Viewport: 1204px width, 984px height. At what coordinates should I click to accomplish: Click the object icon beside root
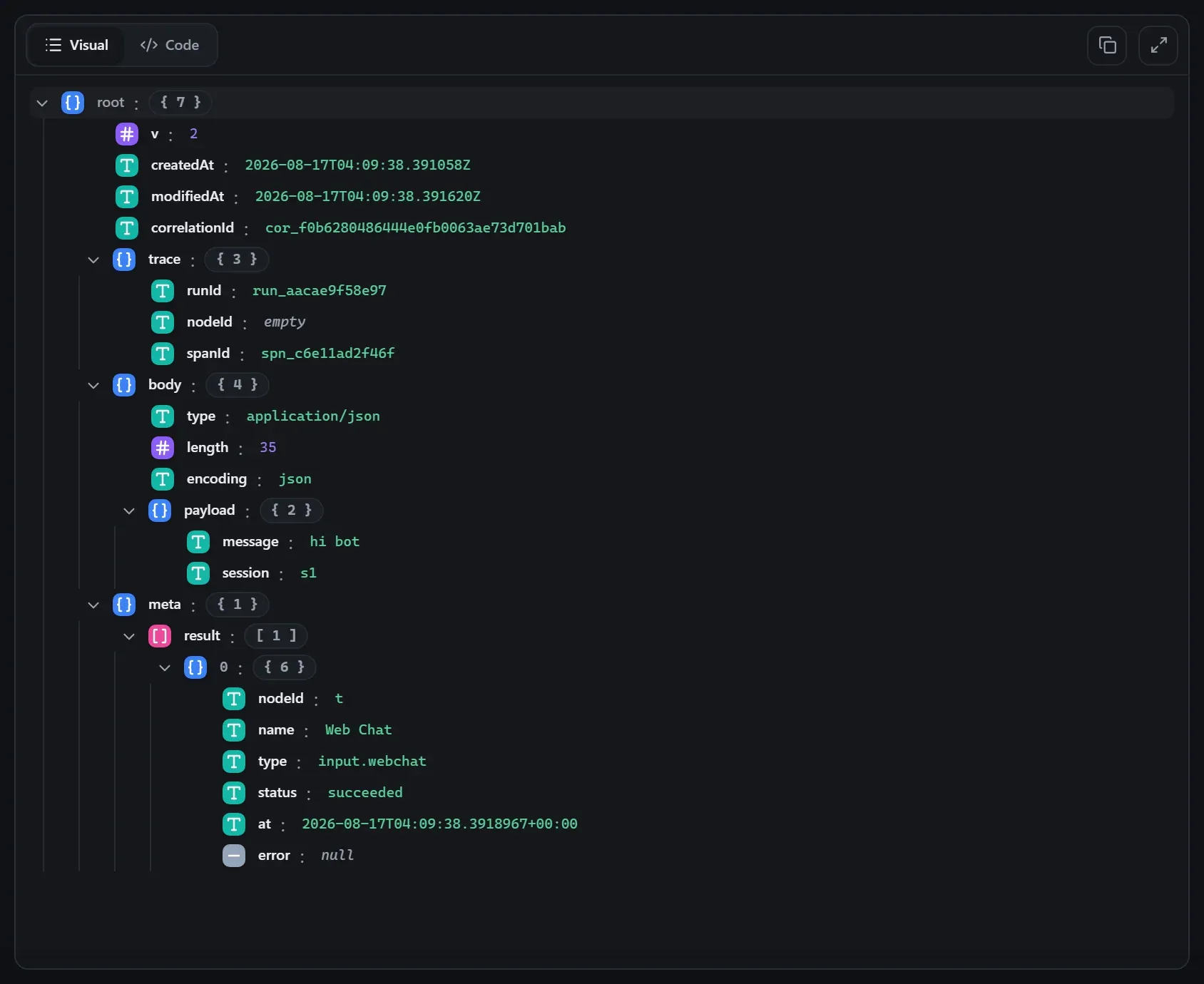point(73,103)
